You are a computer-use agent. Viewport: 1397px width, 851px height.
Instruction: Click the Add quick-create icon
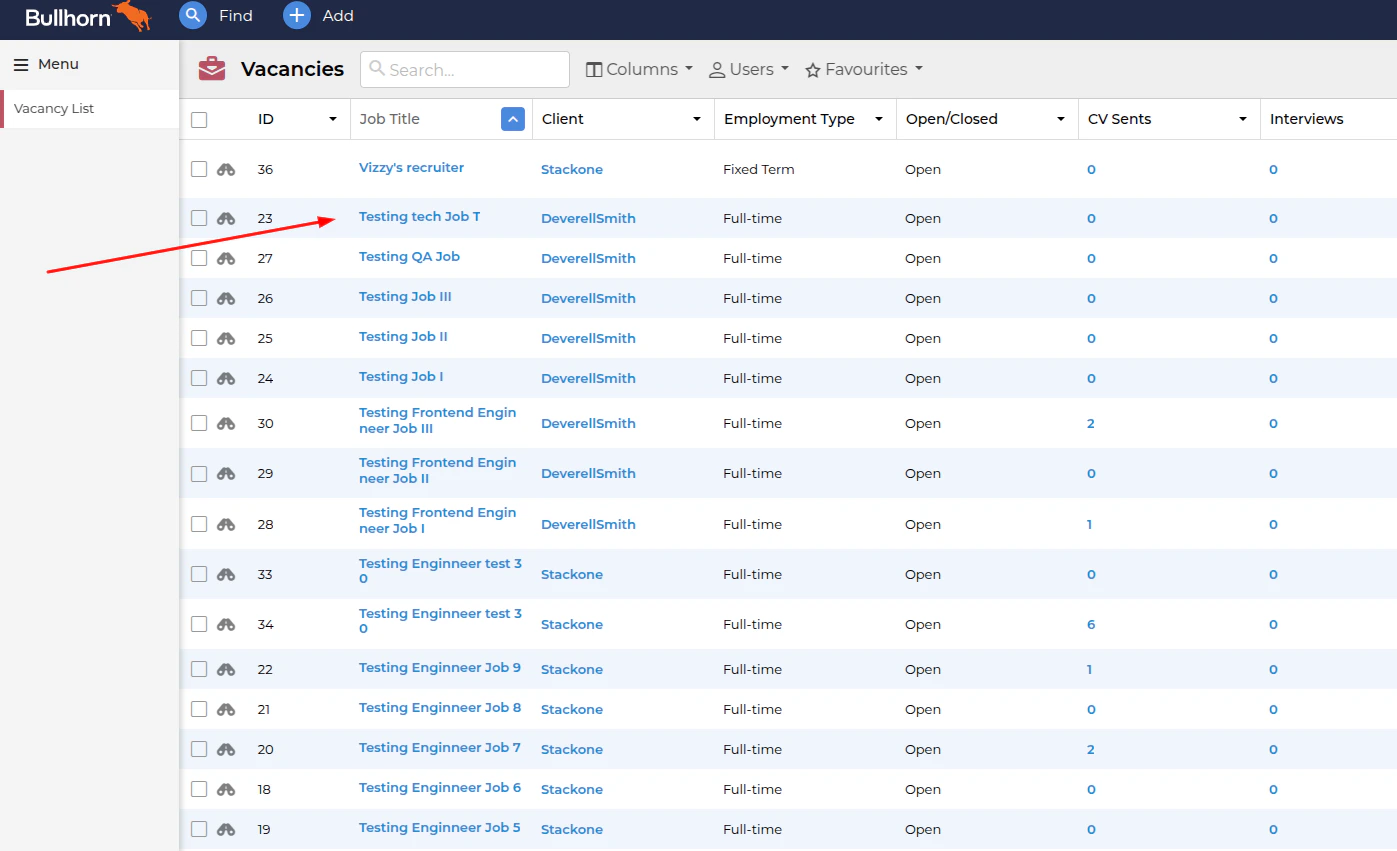tap(296, 16)
